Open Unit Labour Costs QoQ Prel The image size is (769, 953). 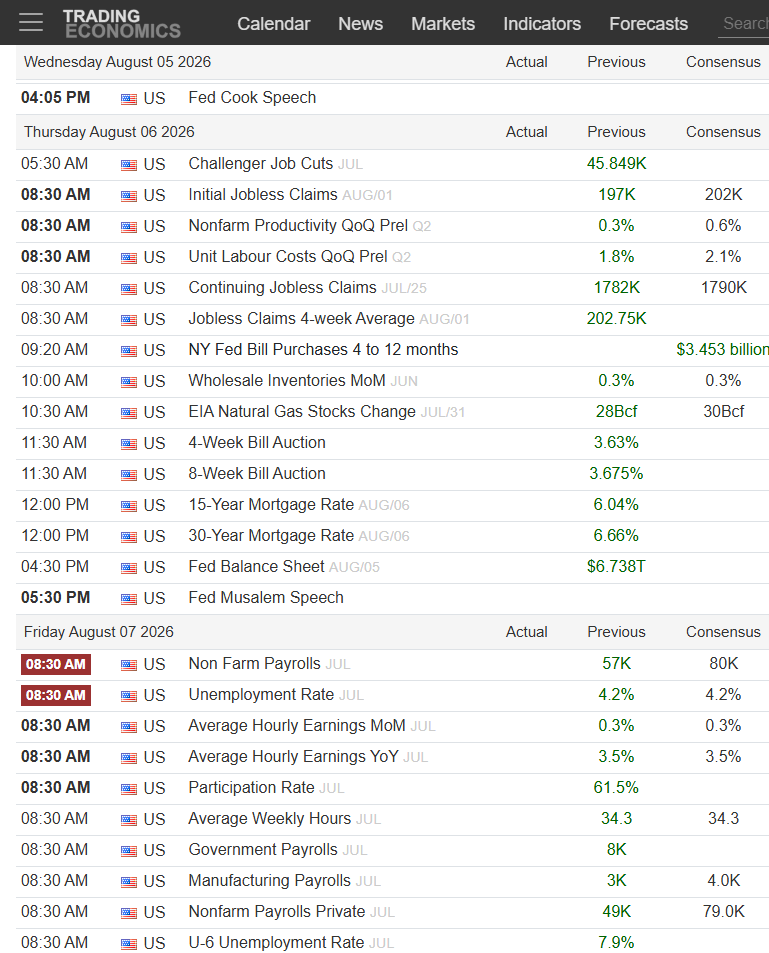(288, 256)
